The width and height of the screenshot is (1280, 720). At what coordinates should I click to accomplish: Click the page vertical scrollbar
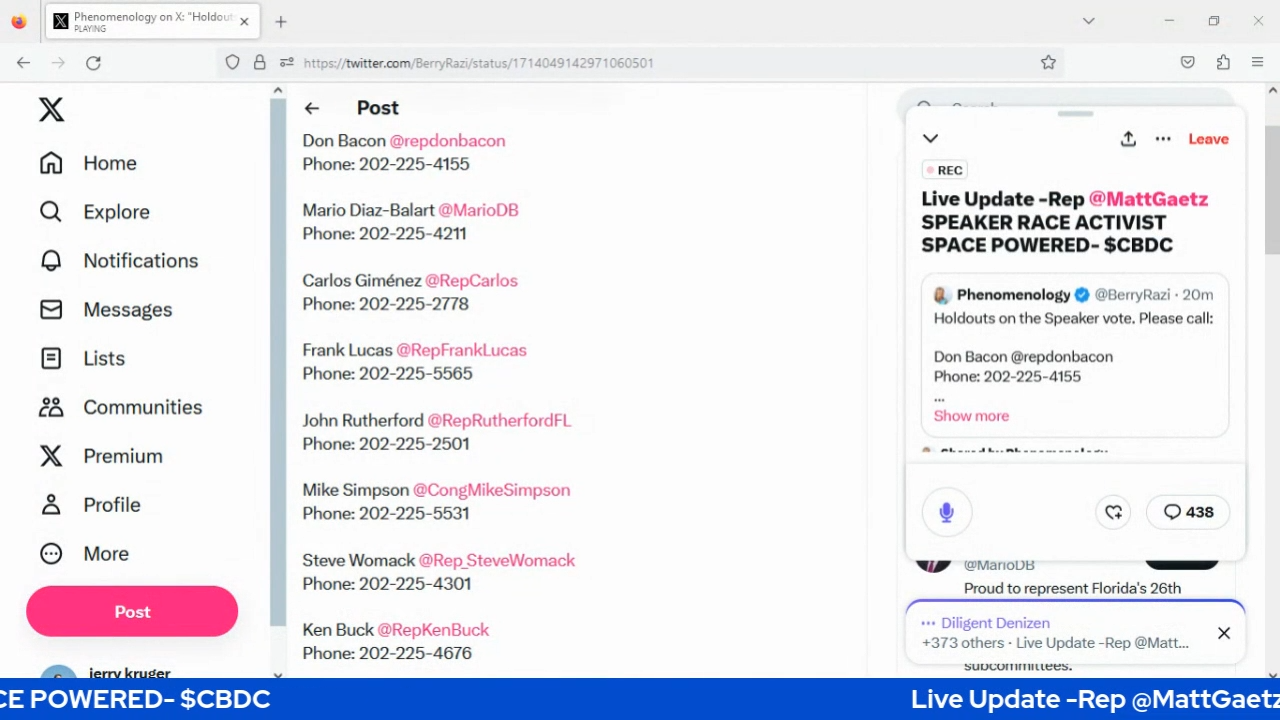tap(1271, 190)
